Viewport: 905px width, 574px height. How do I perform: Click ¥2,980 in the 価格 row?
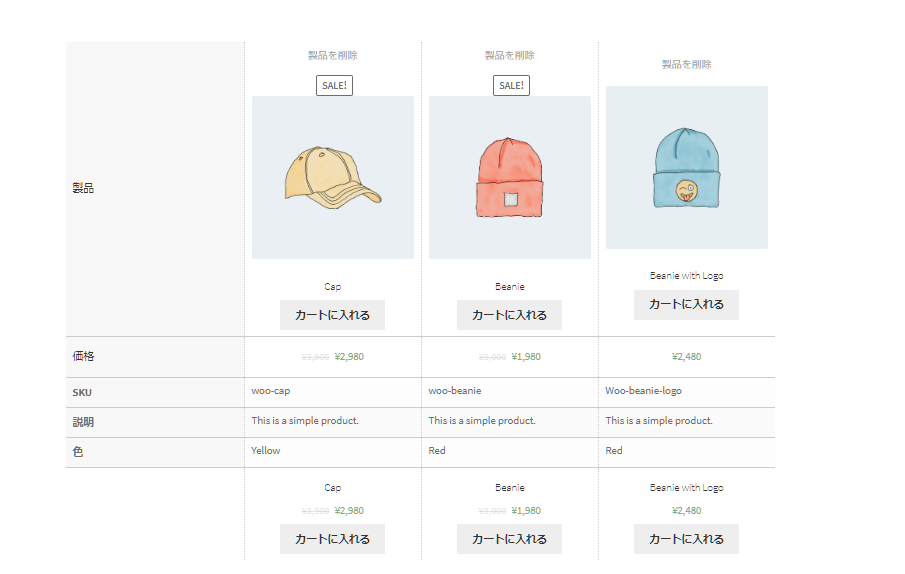[349, 357]
